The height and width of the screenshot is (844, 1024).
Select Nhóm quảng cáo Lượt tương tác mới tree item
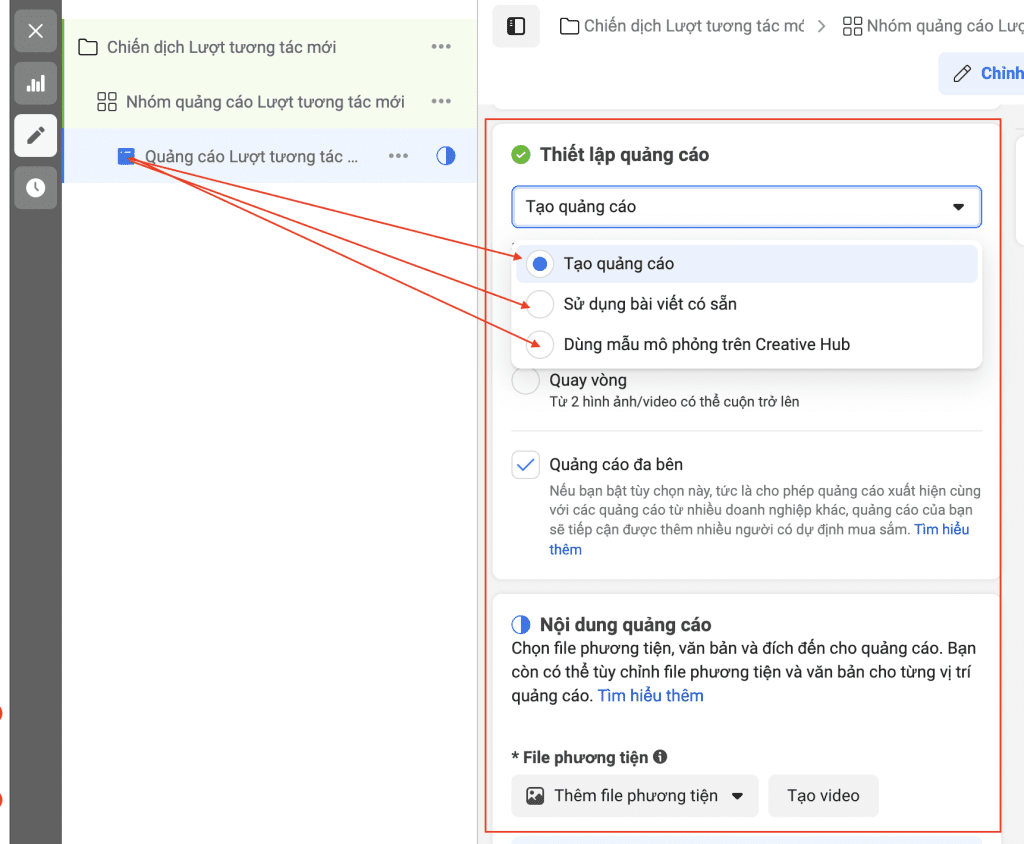[270, 101]
